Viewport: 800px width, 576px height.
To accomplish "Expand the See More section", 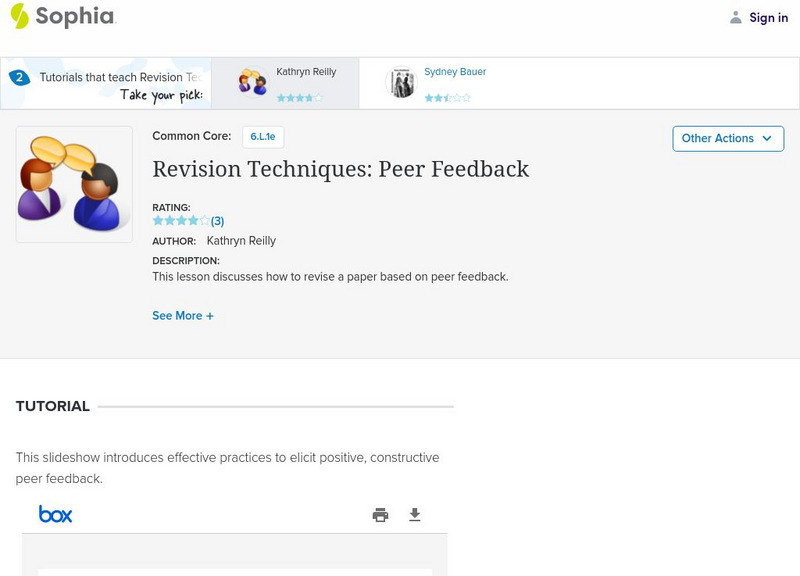I will [183, 316].
